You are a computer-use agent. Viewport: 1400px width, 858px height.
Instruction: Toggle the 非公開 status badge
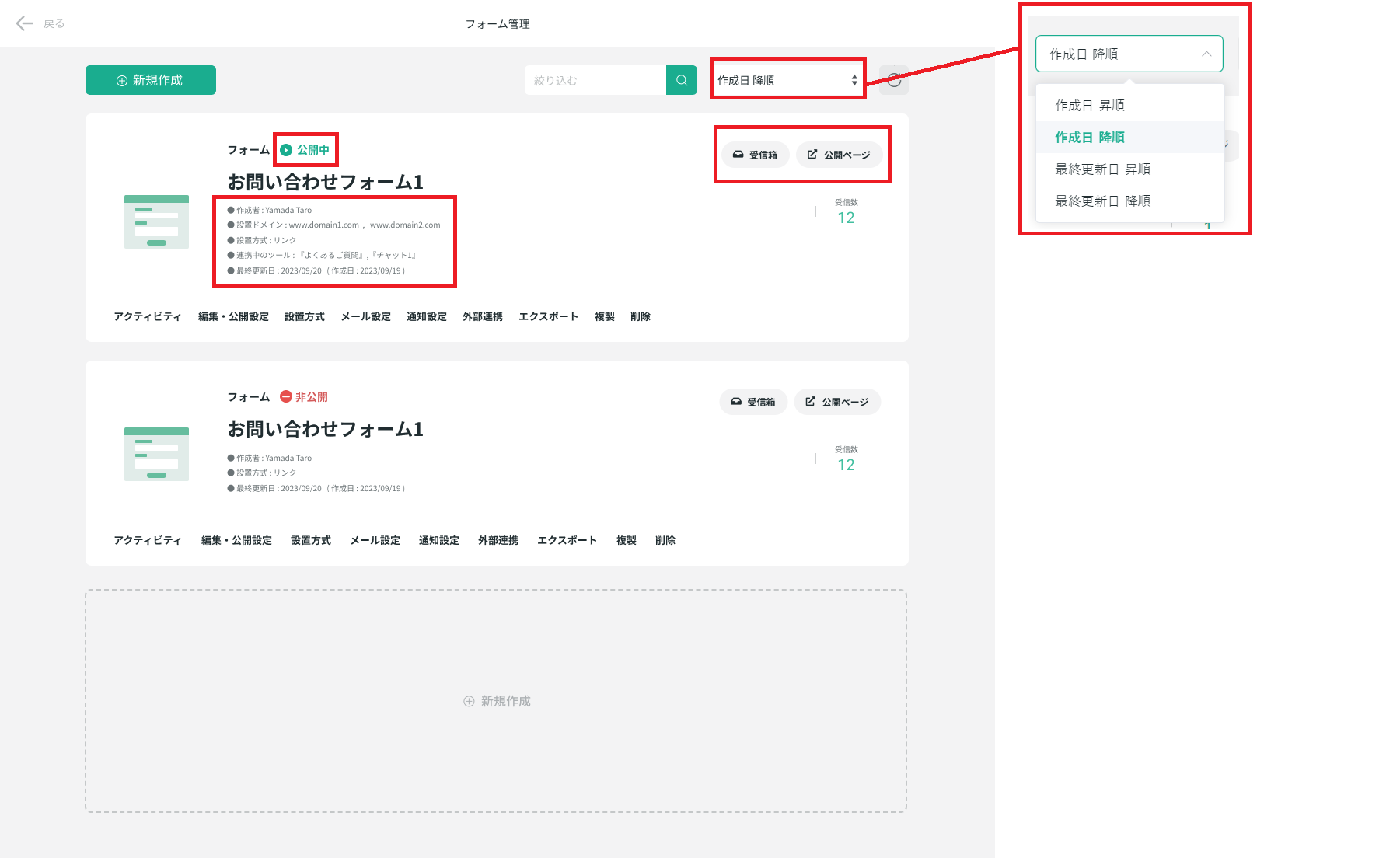(305, 396)
